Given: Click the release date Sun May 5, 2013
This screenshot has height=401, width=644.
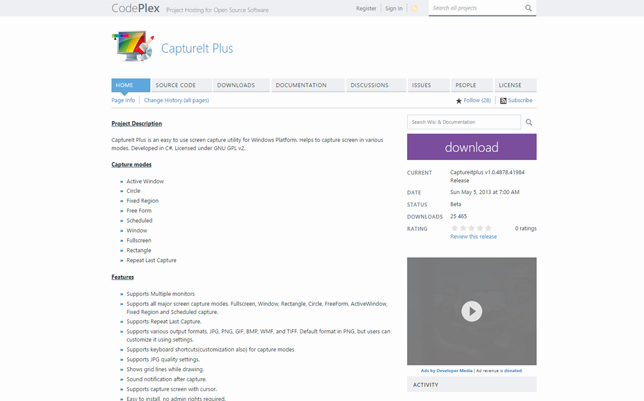Looking at the screenshot, I should tap(485, 192).
